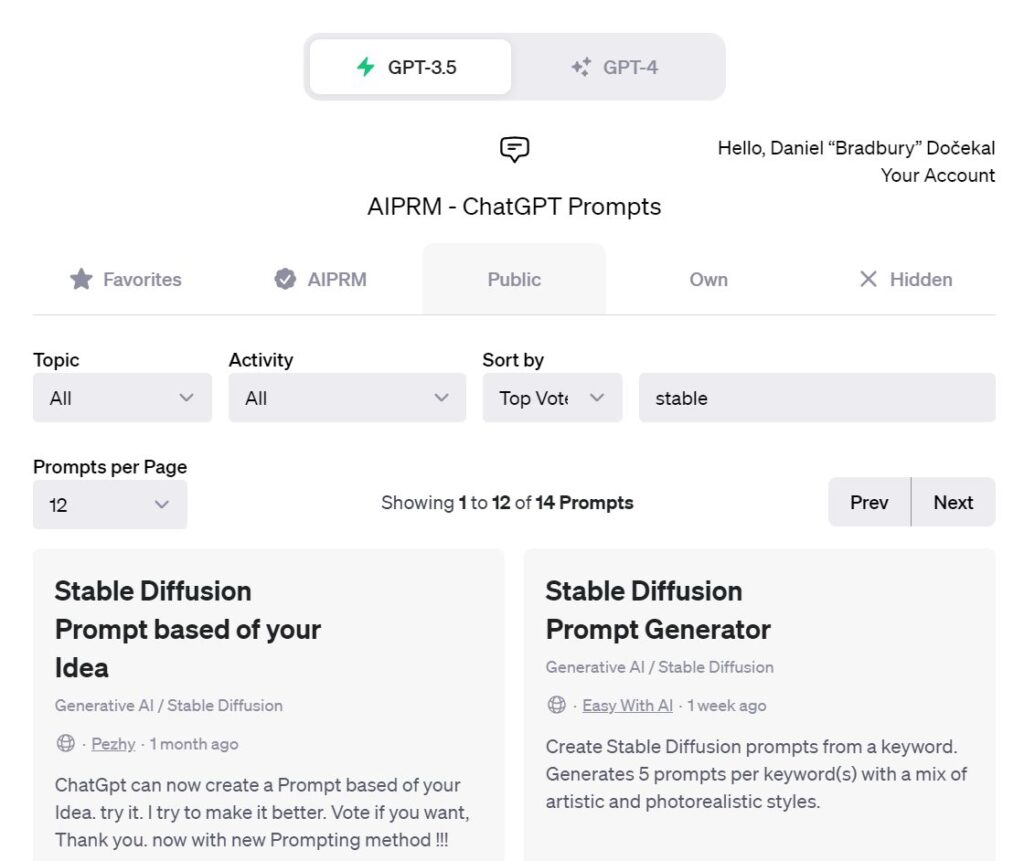Click the chat bubble icon above AIPRM title

pyautogui.click(x=514, y=149)
